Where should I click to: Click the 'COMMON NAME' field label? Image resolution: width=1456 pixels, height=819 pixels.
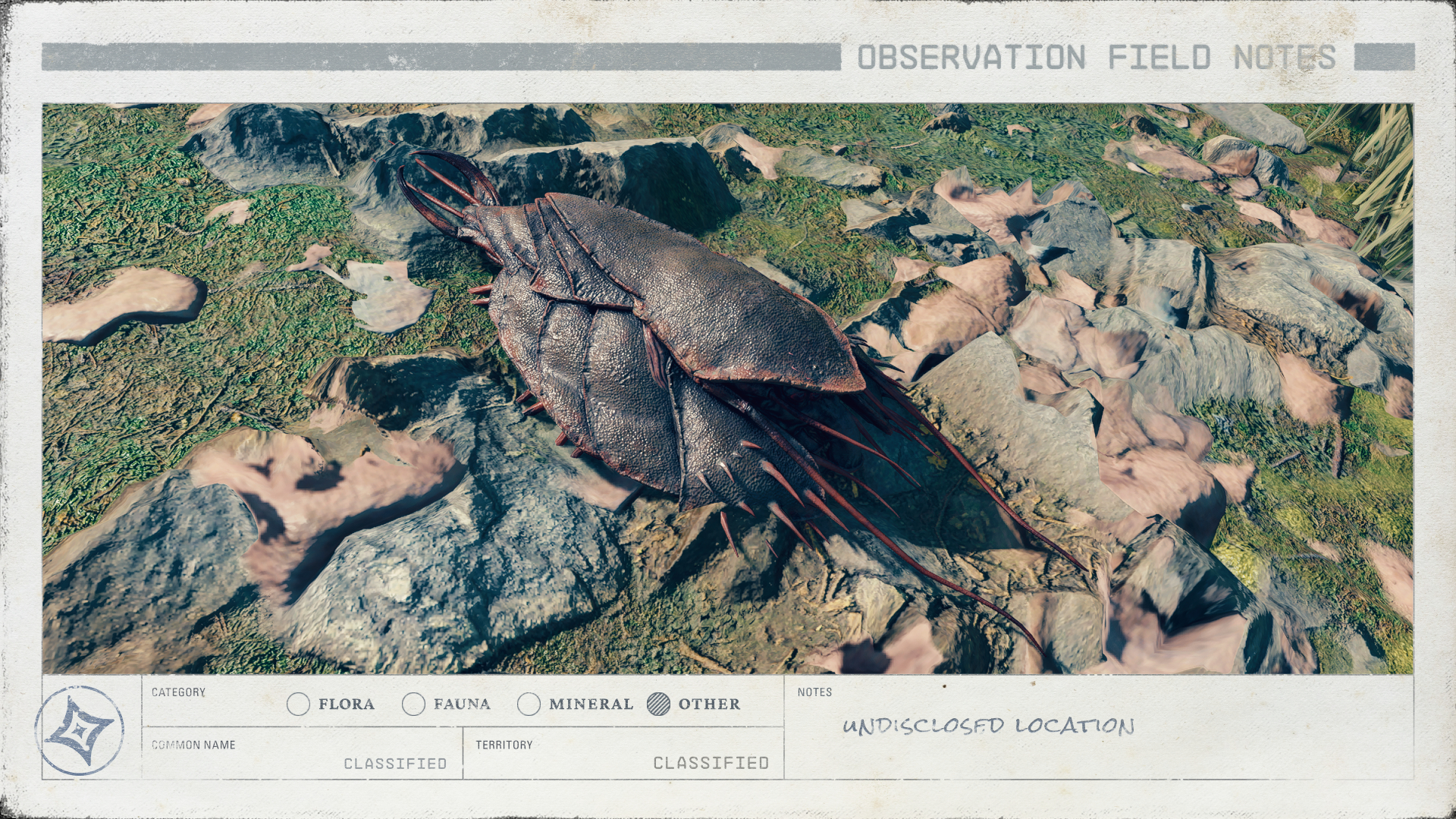click(193, 745)
